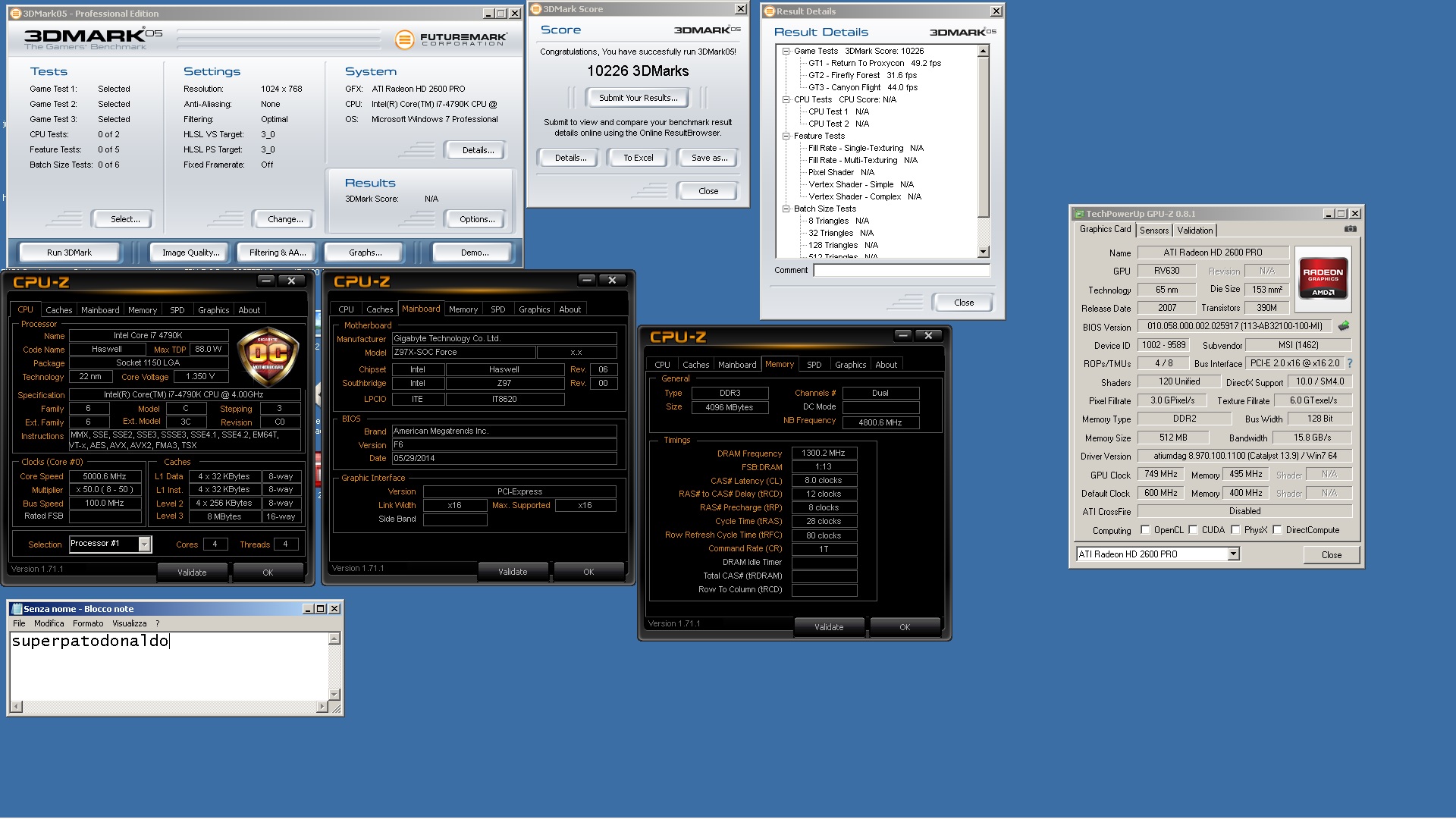Screen dimensions: 1456x819
Task: Click Submit Your Results button
Action: coord(639,98)
